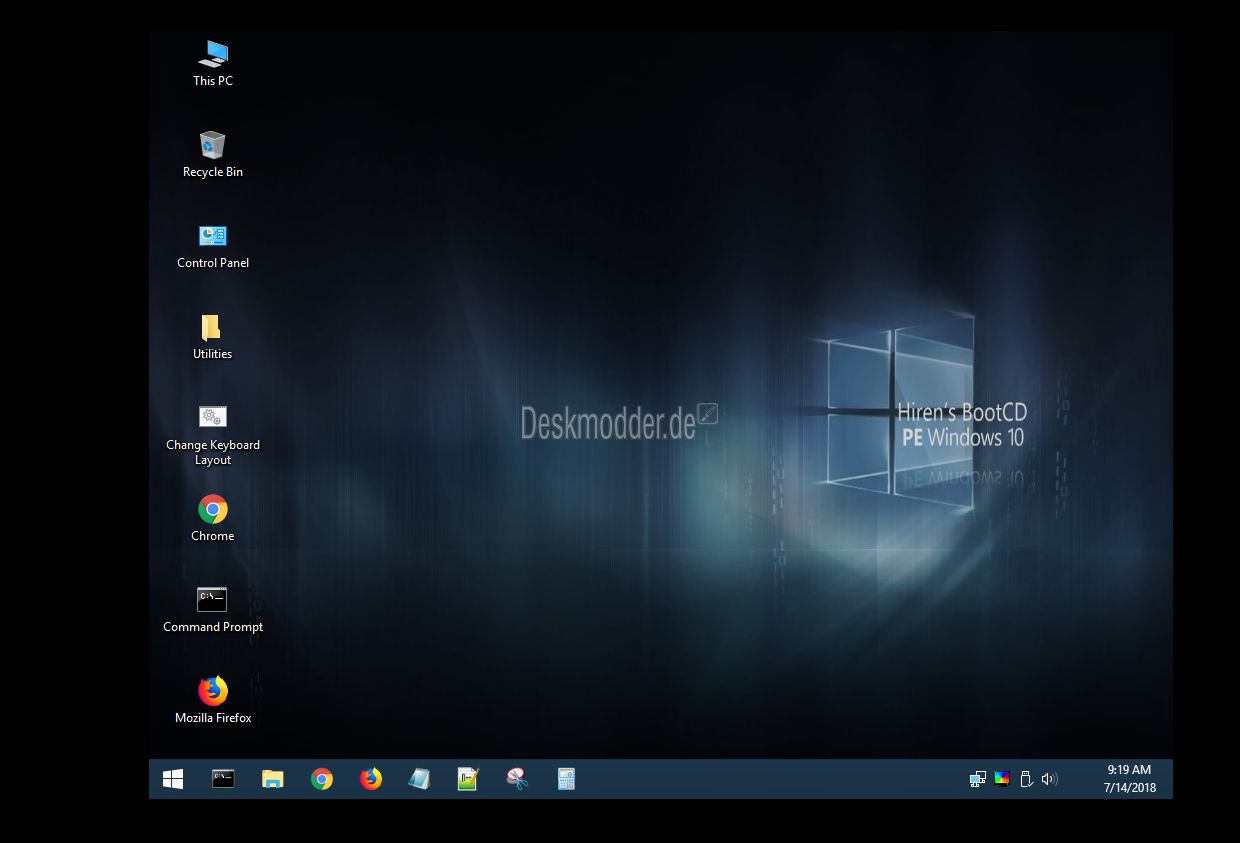Open the calculator icon in the taskbar
The height and width of the screenshot is (843, 1240).
[566, 779]
